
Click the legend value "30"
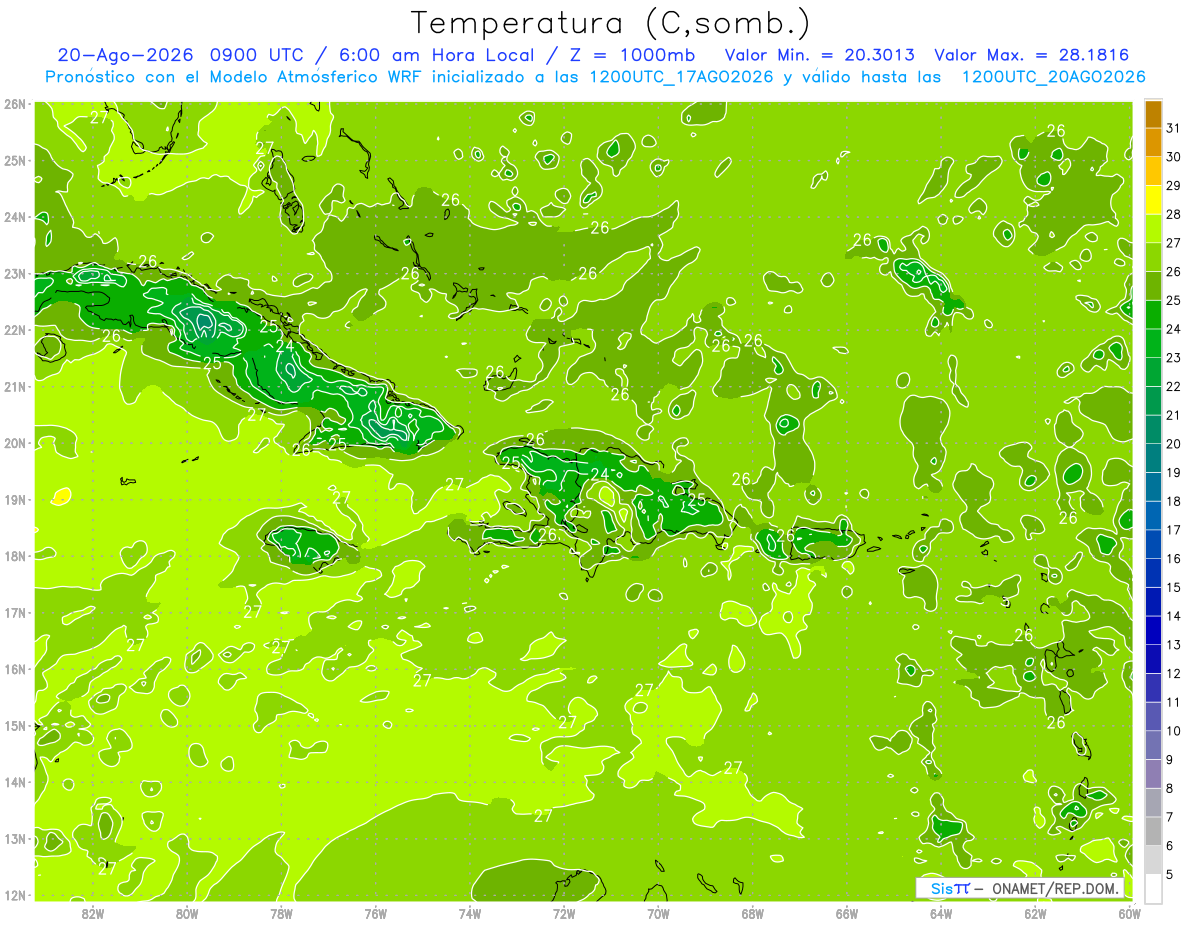click(x=1174, y=157)
